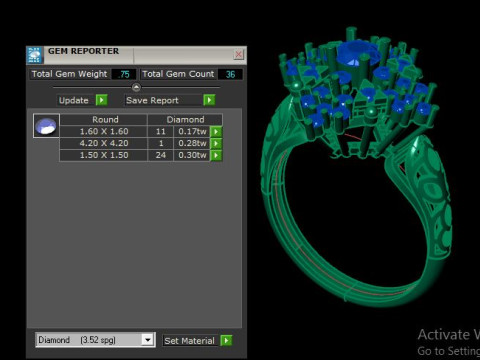The height and width of the screenshot is (360, 480).
Task: Click the Total Gem Count label
Action: [178, 74]
